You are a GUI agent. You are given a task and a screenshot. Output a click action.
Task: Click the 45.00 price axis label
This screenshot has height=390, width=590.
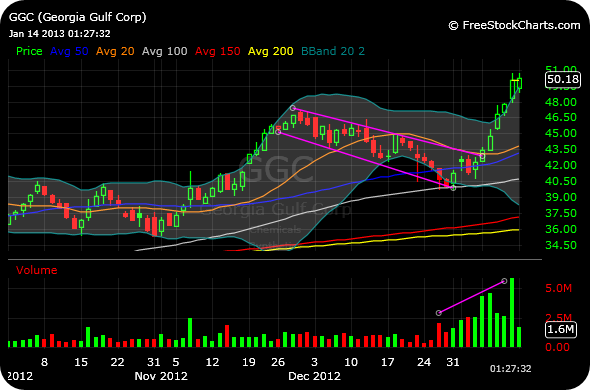[x=561, y=133]
